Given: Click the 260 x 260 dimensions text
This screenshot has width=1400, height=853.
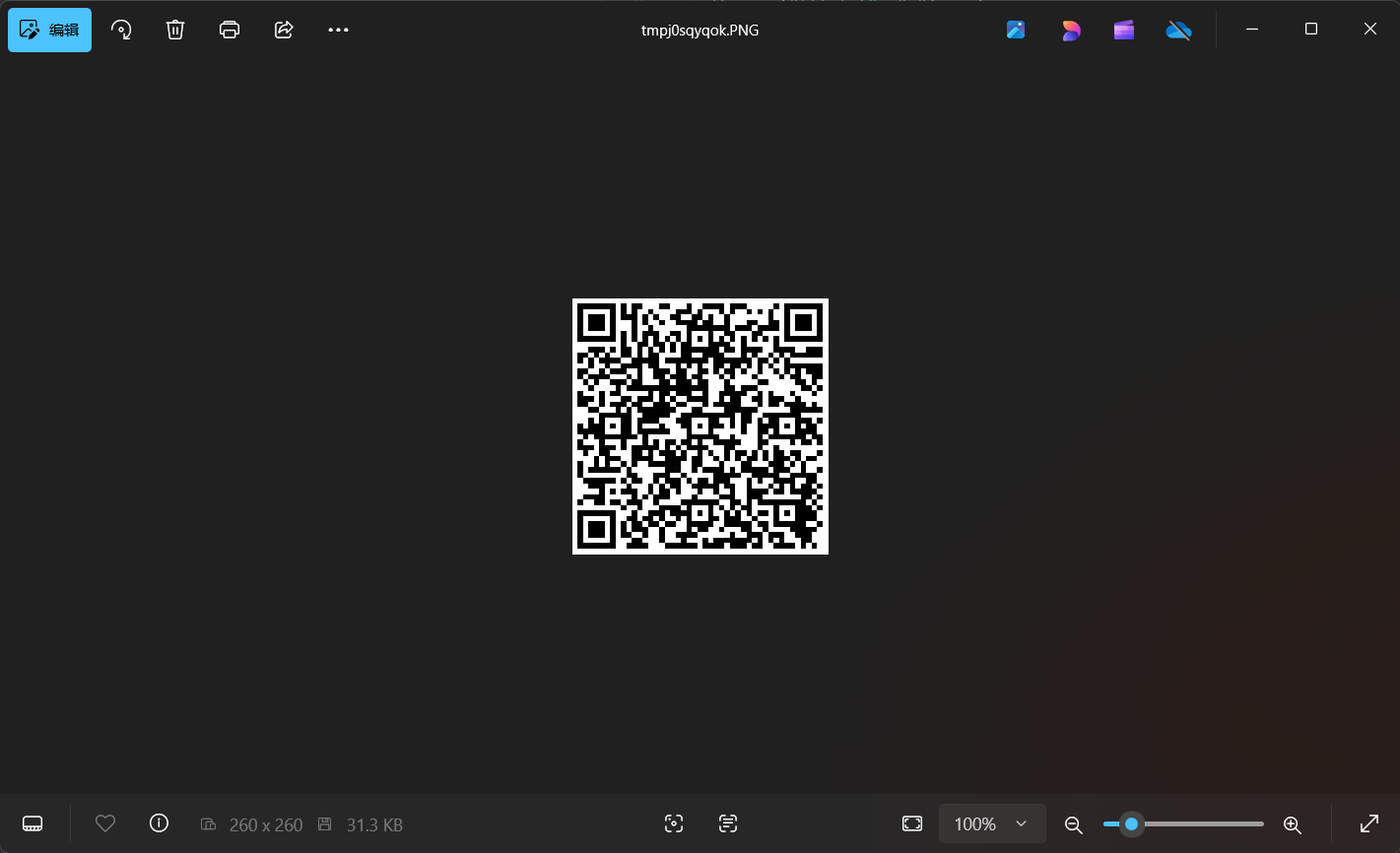Looking at the screenshot, I should (x=266, y=824).
